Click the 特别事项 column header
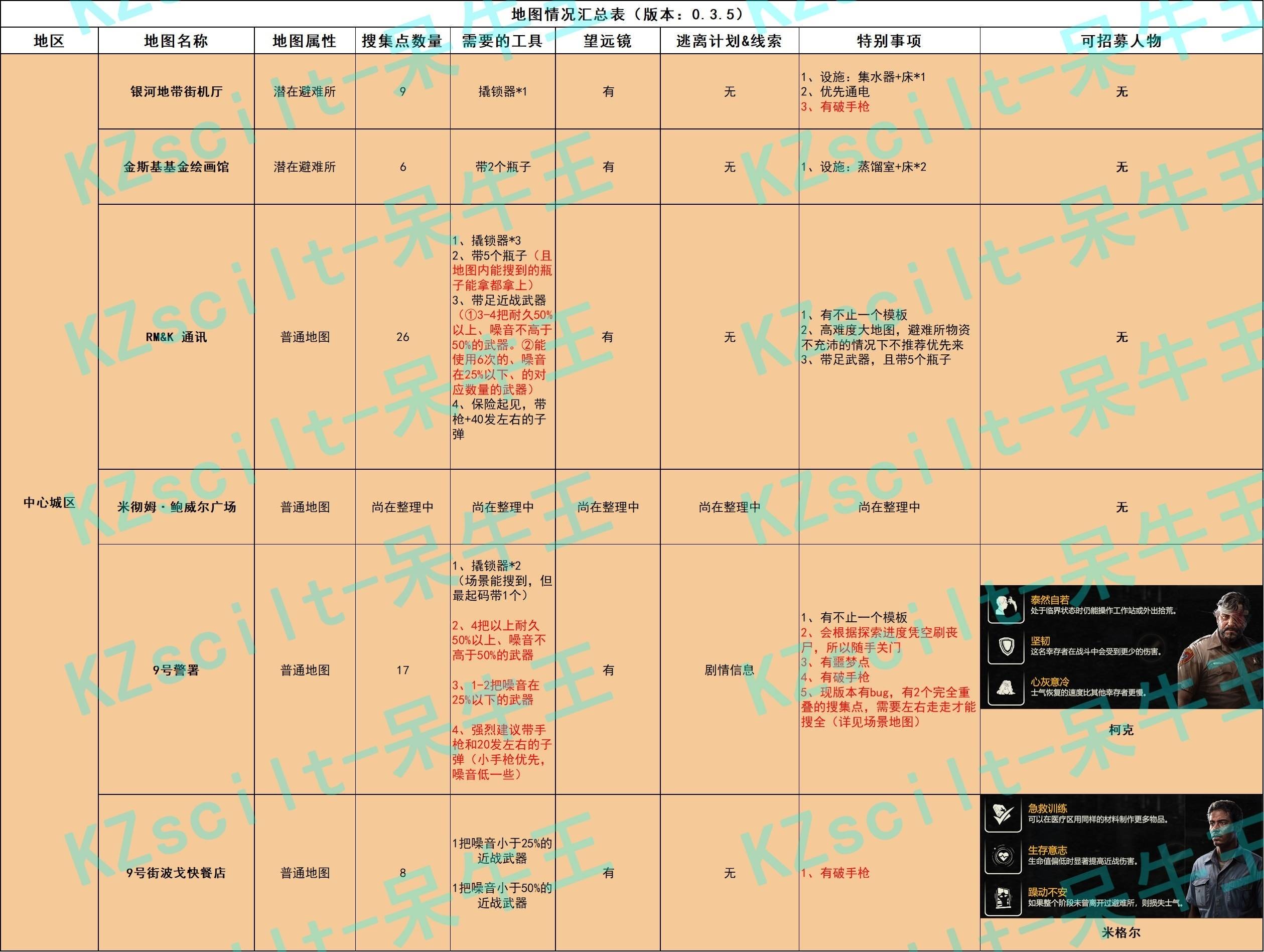The image size is (1264, 952). 889,41
